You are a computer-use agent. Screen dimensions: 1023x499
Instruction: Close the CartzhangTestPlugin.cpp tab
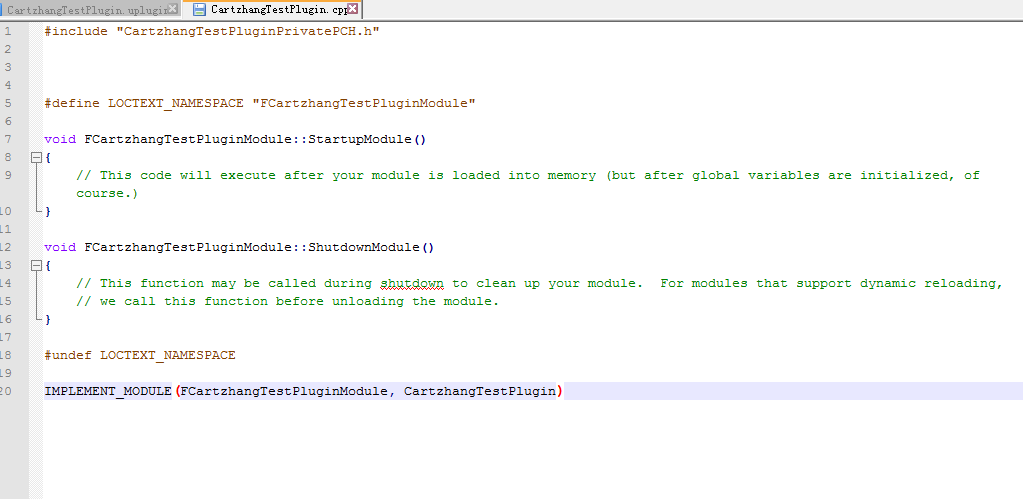pos(352,8)
